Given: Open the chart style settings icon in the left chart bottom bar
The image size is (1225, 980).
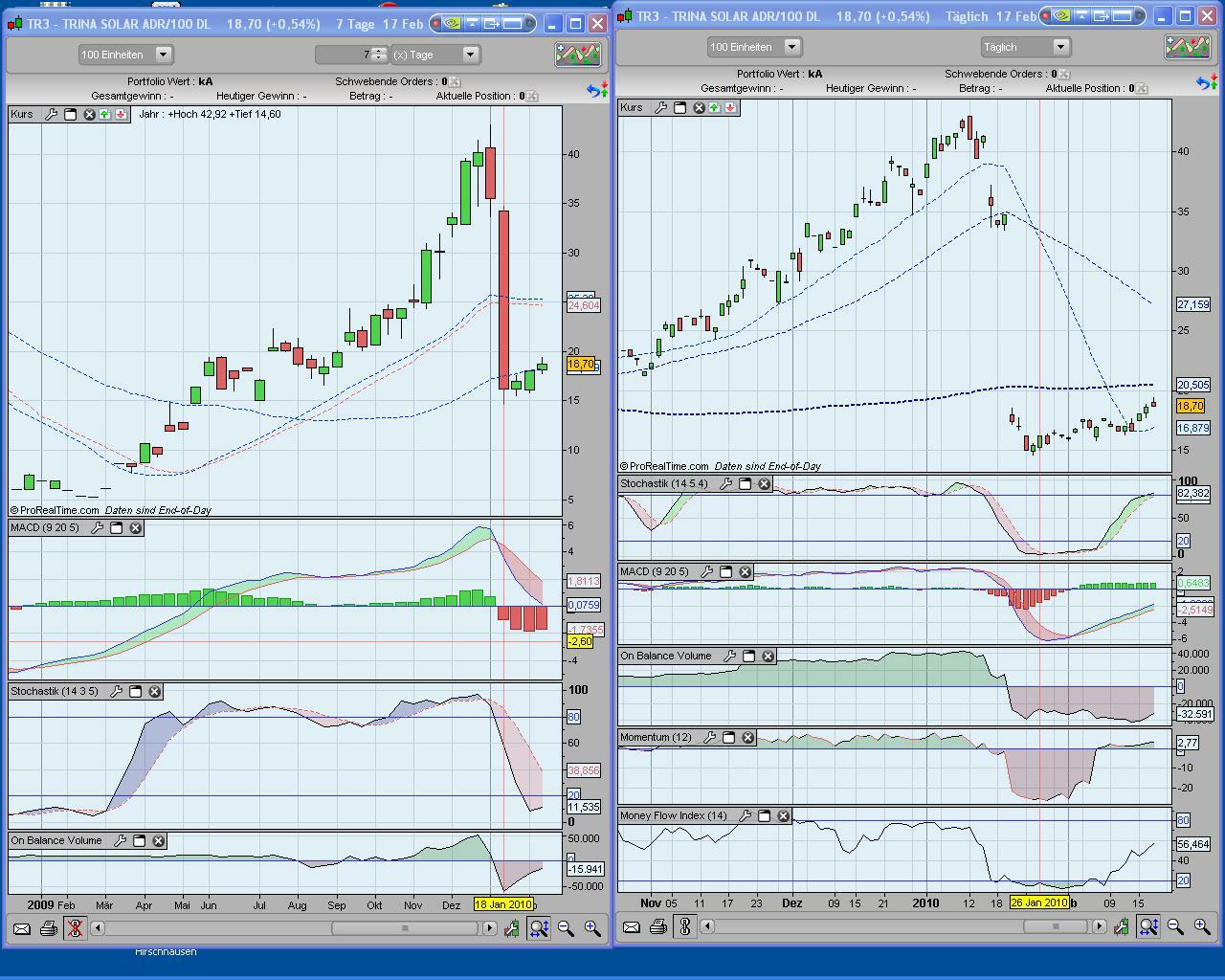Looking at the screenshot, I should (512, 928).
